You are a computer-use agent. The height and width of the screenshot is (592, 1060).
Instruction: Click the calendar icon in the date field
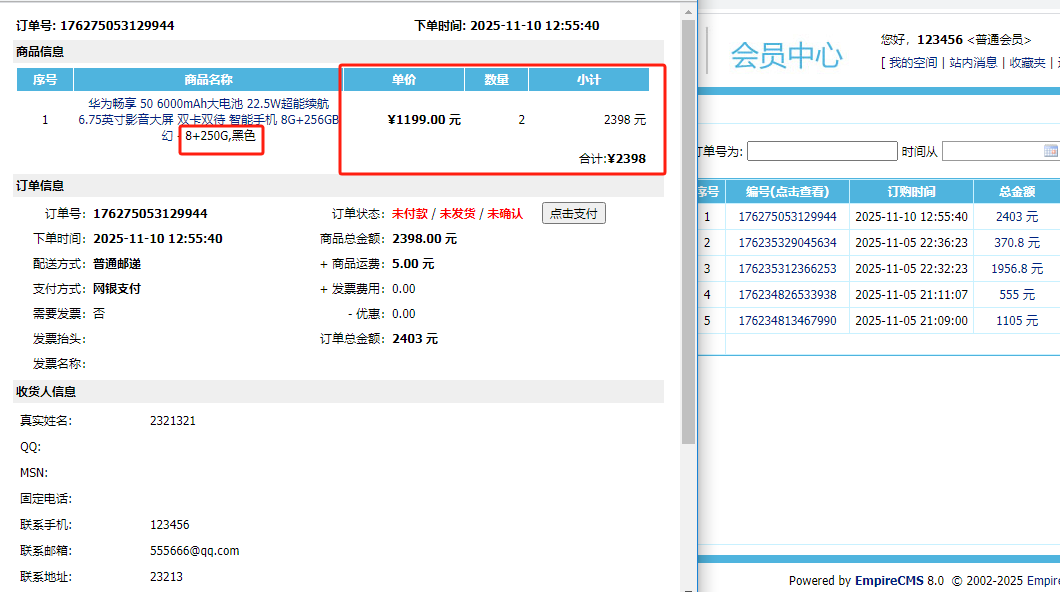tap(1051, 151)
